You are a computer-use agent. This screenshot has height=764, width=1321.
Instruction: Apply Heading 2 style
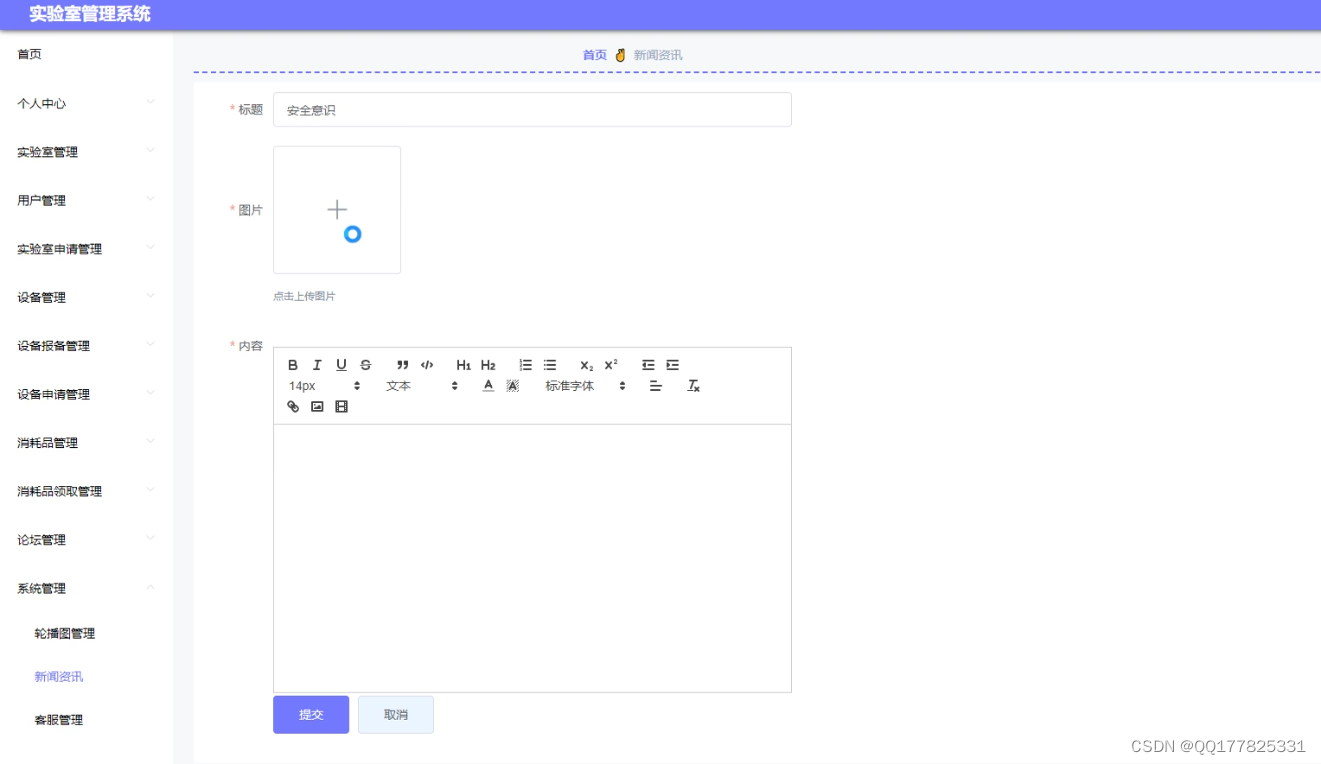[x=488, y=365]
